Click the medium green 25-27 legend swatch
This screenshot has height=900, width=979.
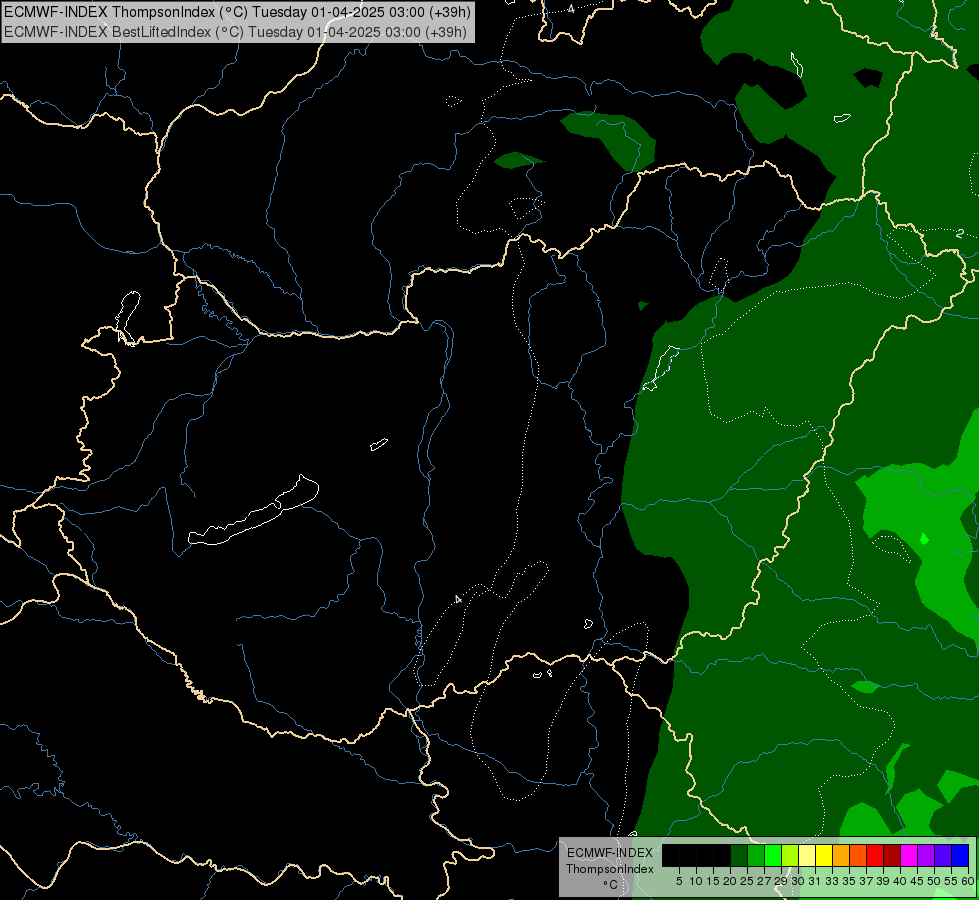[x=756, y=855]
